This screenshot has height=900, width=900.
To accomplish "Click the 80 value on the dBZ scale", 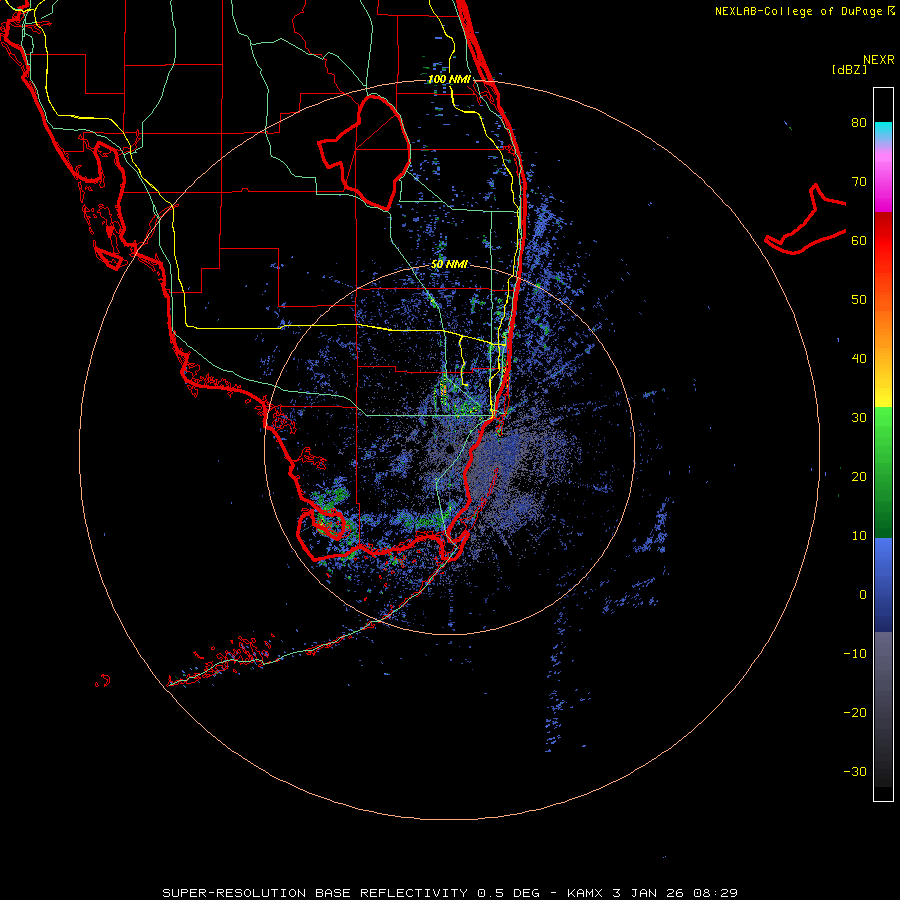I will coord(859,123).
